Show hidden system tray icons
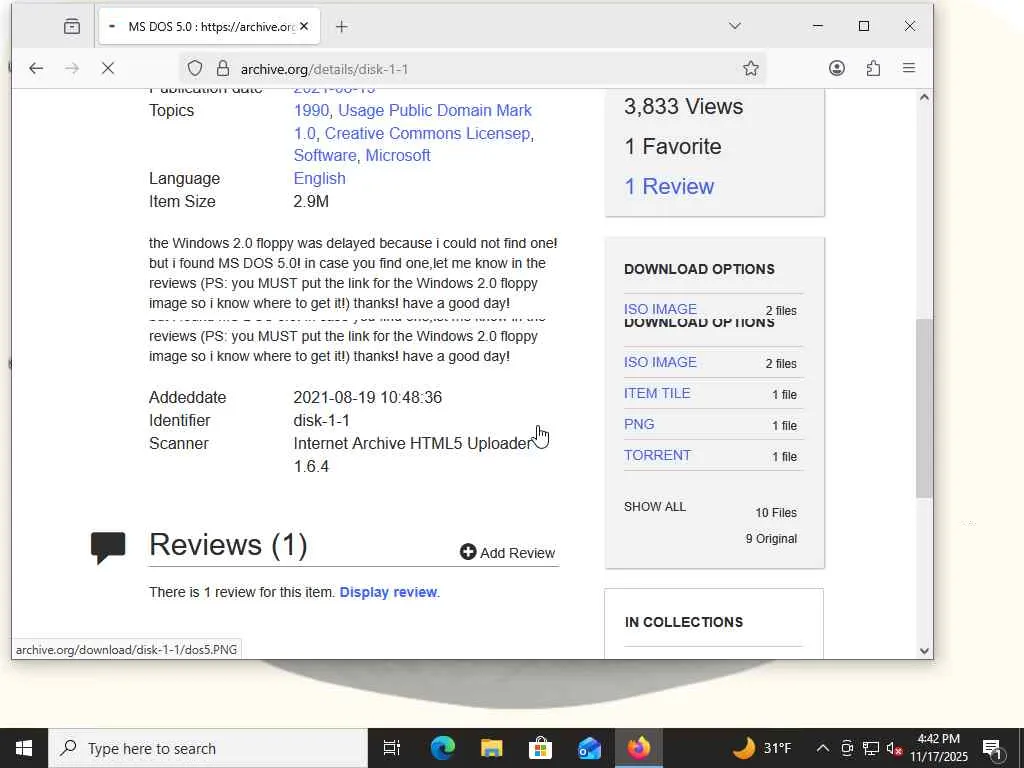Viewport: 1024px width, 768px height. pyautogui.click(x=823, y=748)
